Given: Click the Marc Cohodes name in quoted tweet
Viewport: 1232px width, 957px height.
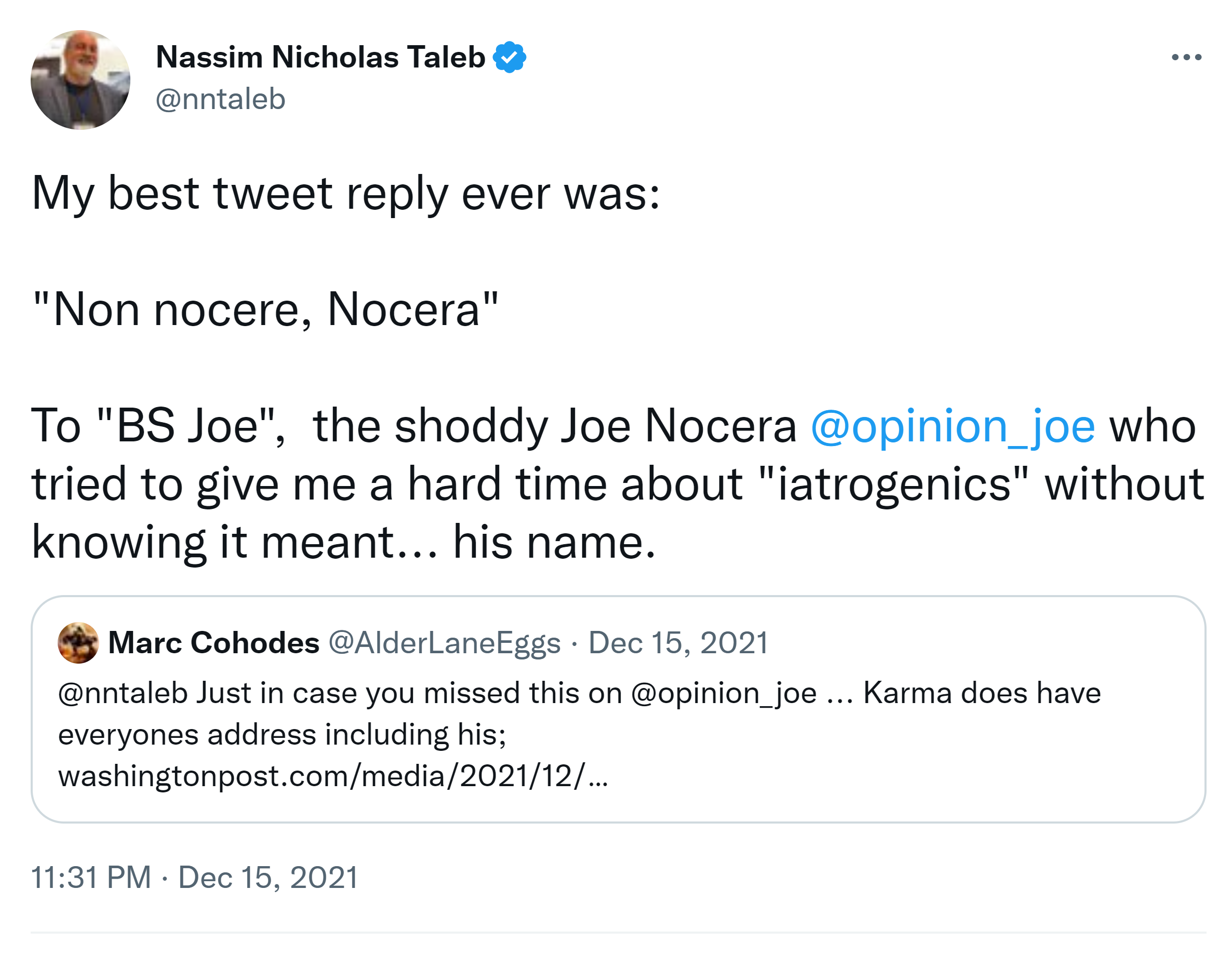Looking at the screenshot, I should point(214,643).
